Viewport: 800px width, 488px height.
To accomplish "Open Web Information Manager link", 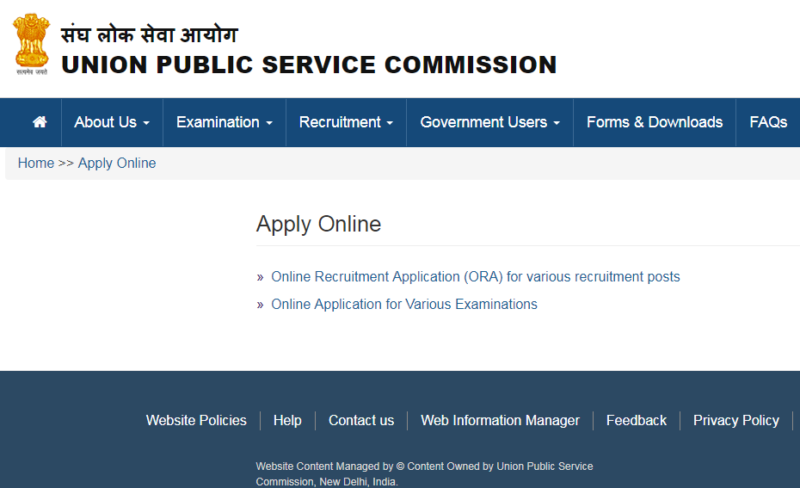I will pos(499,420).
